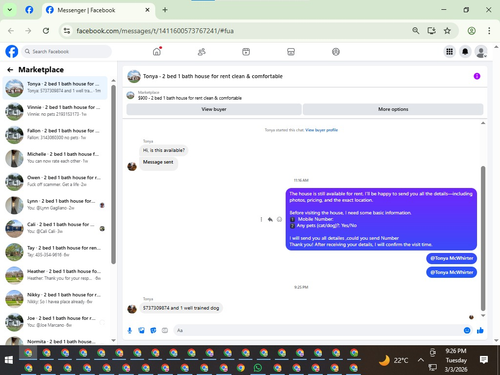Reply to the purple message using arrow icon
Screen dimensions: 500x375
click(270, 219)
